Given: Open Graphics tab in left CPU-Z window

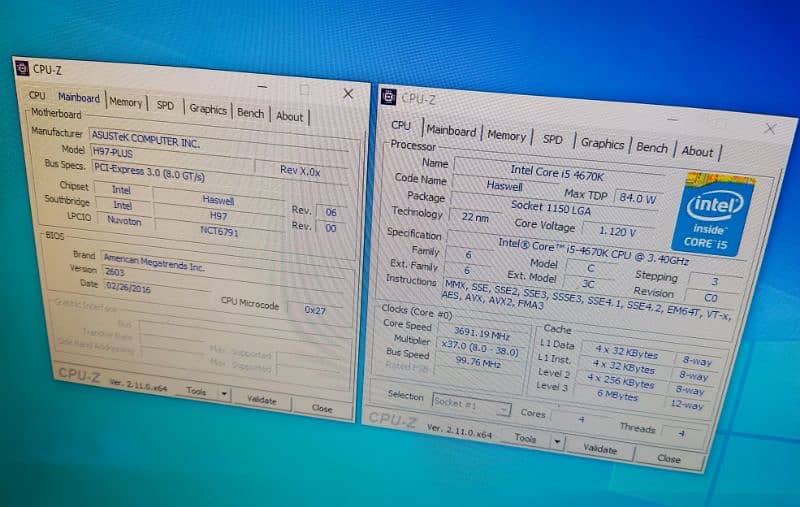Looking at the screenshot, I should tap(208, 109).
